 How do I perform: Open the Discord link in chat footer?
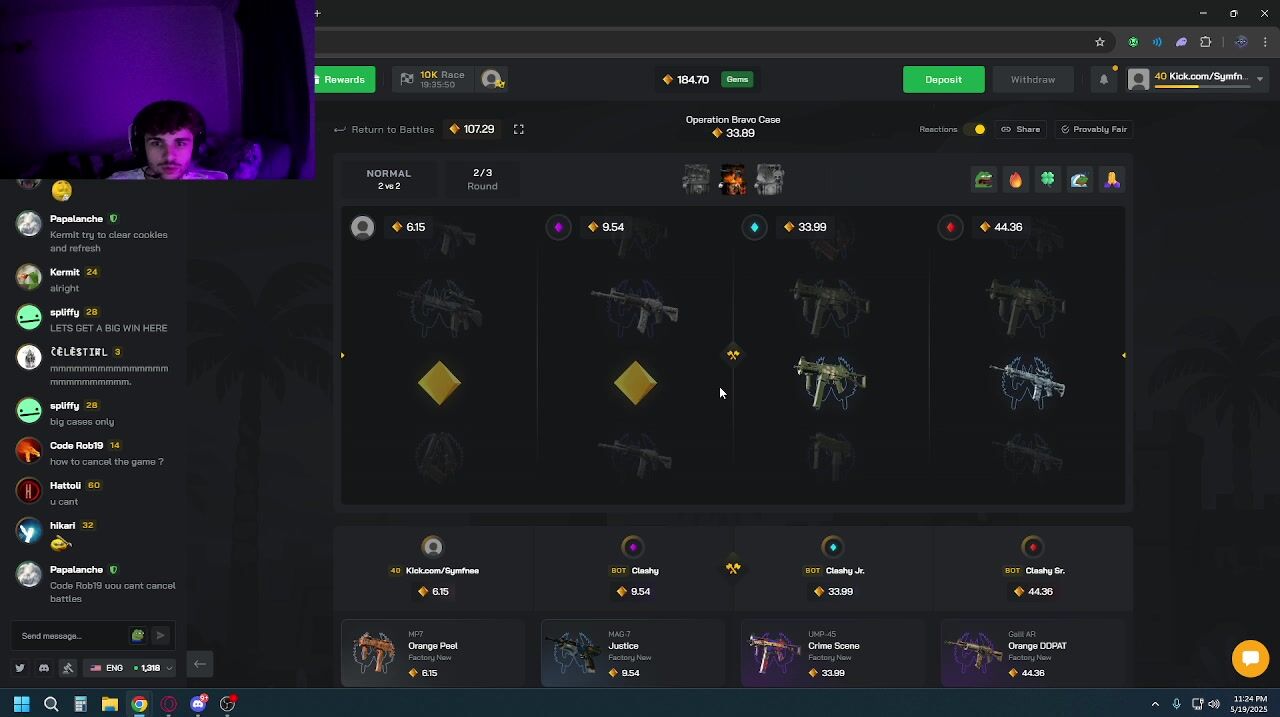[44, 668]
